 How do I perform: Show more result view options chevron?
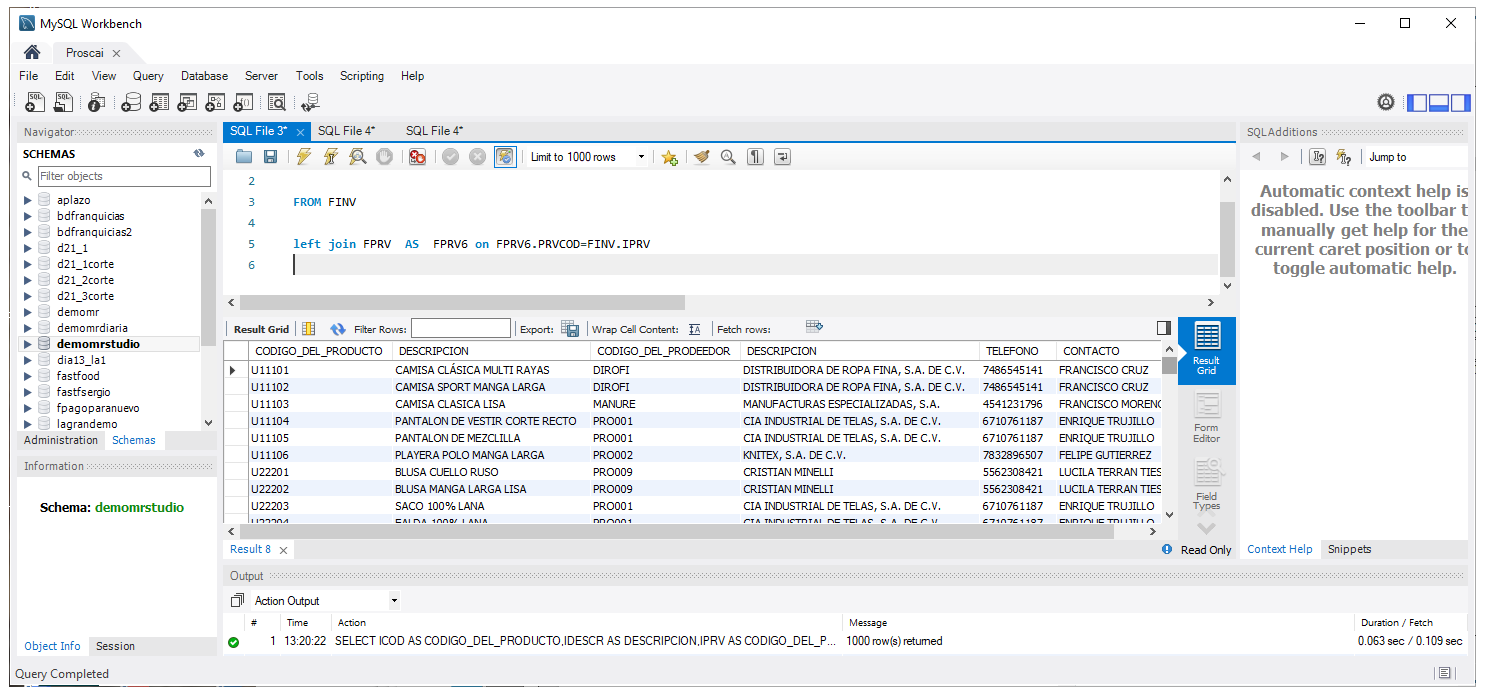click(1206, 528)
